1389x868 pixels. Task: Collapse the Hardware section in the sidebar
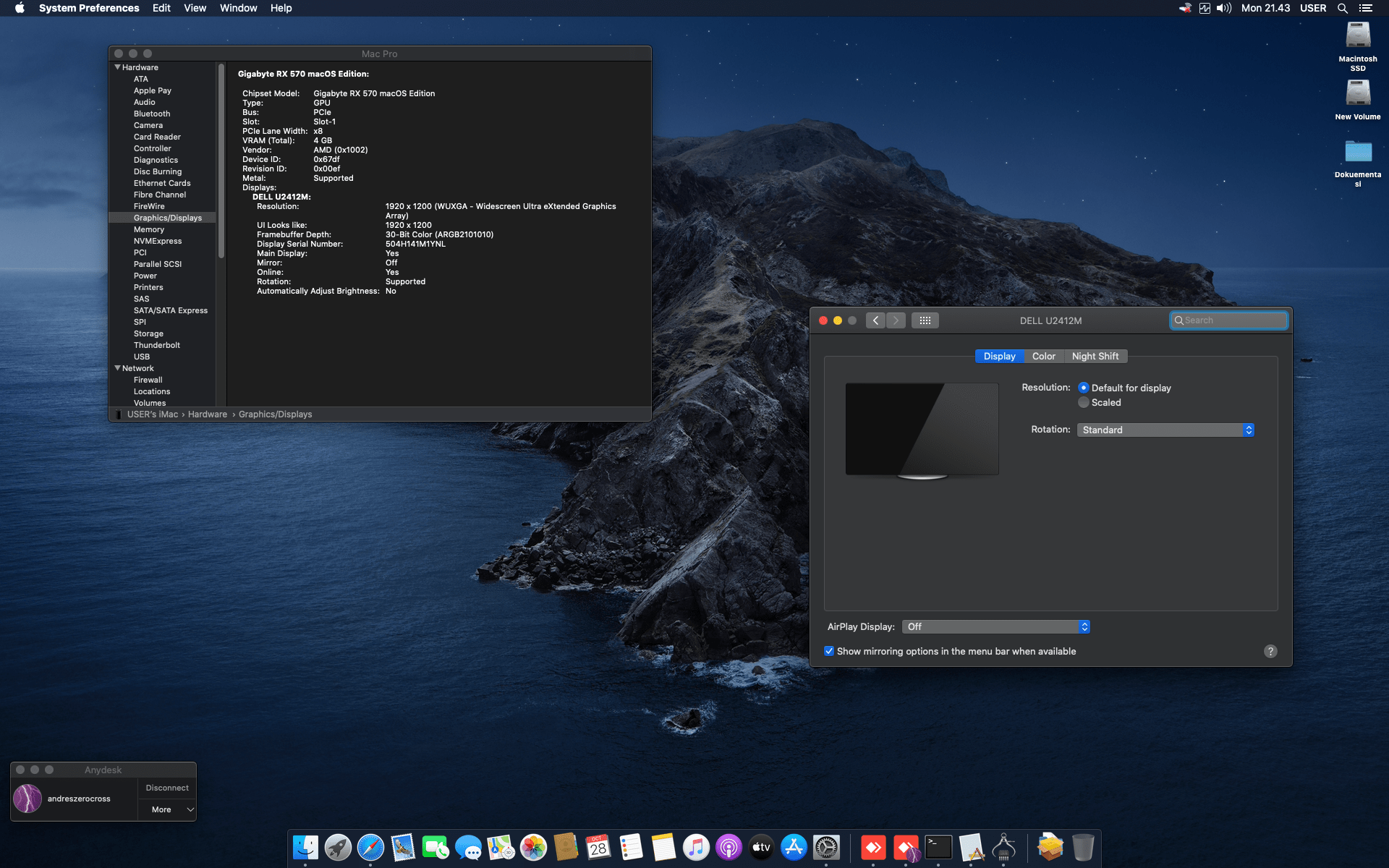pos(118,67)
